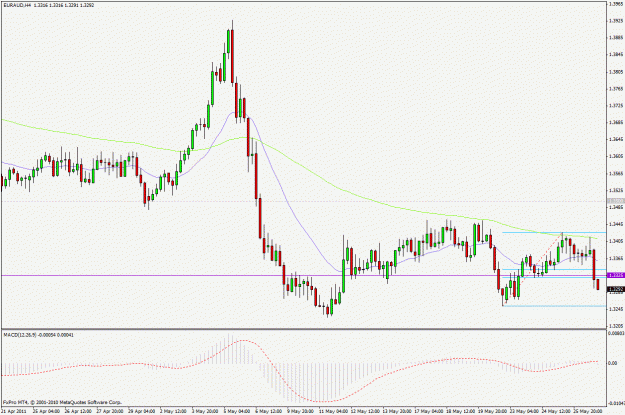625x415 pixels.
Task: Click the black current price tag 1.3292
Action: 615,289
